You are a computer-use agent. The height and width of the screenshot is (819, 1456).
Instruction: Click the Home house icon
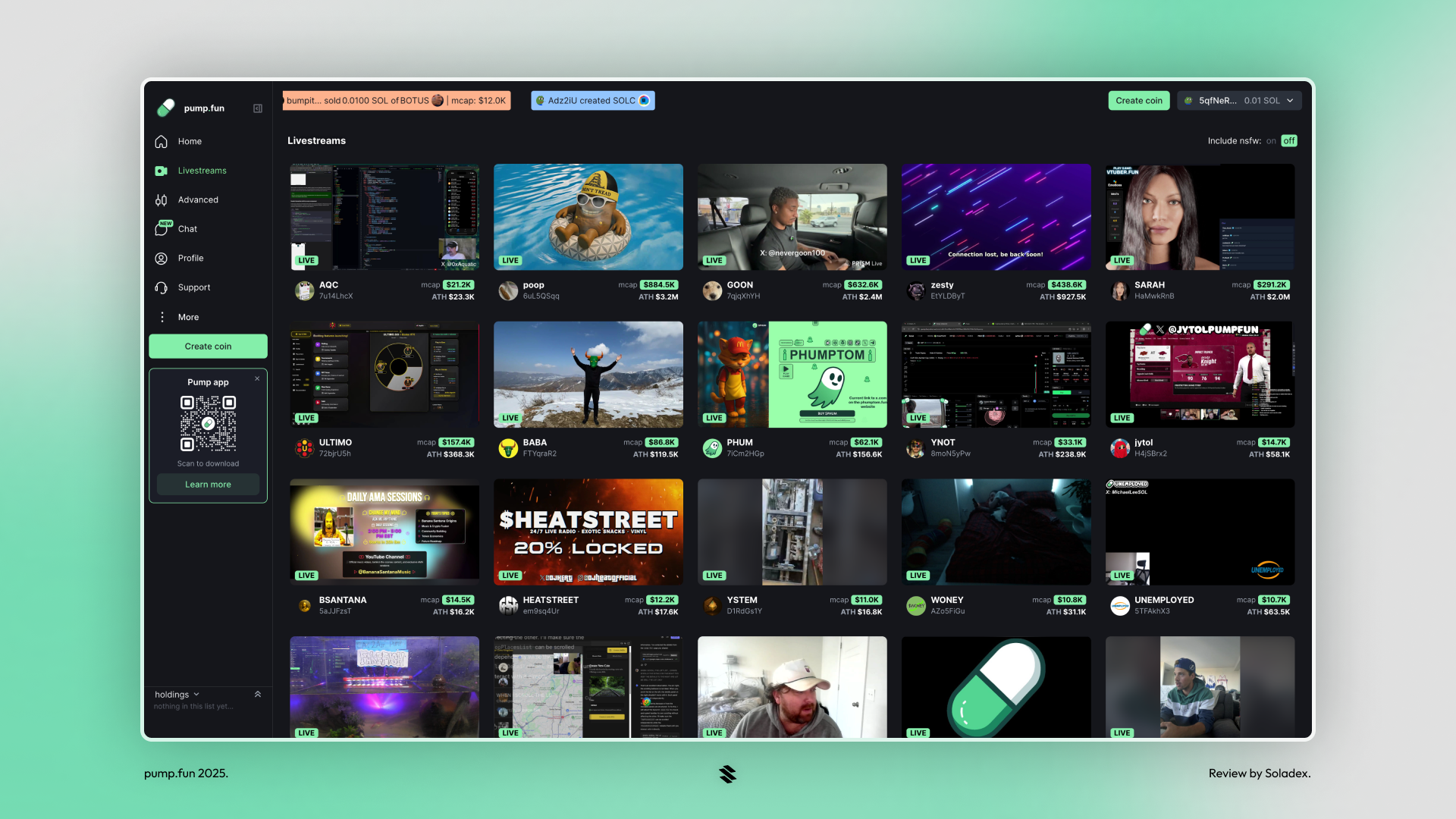click(x=162, y=142)
